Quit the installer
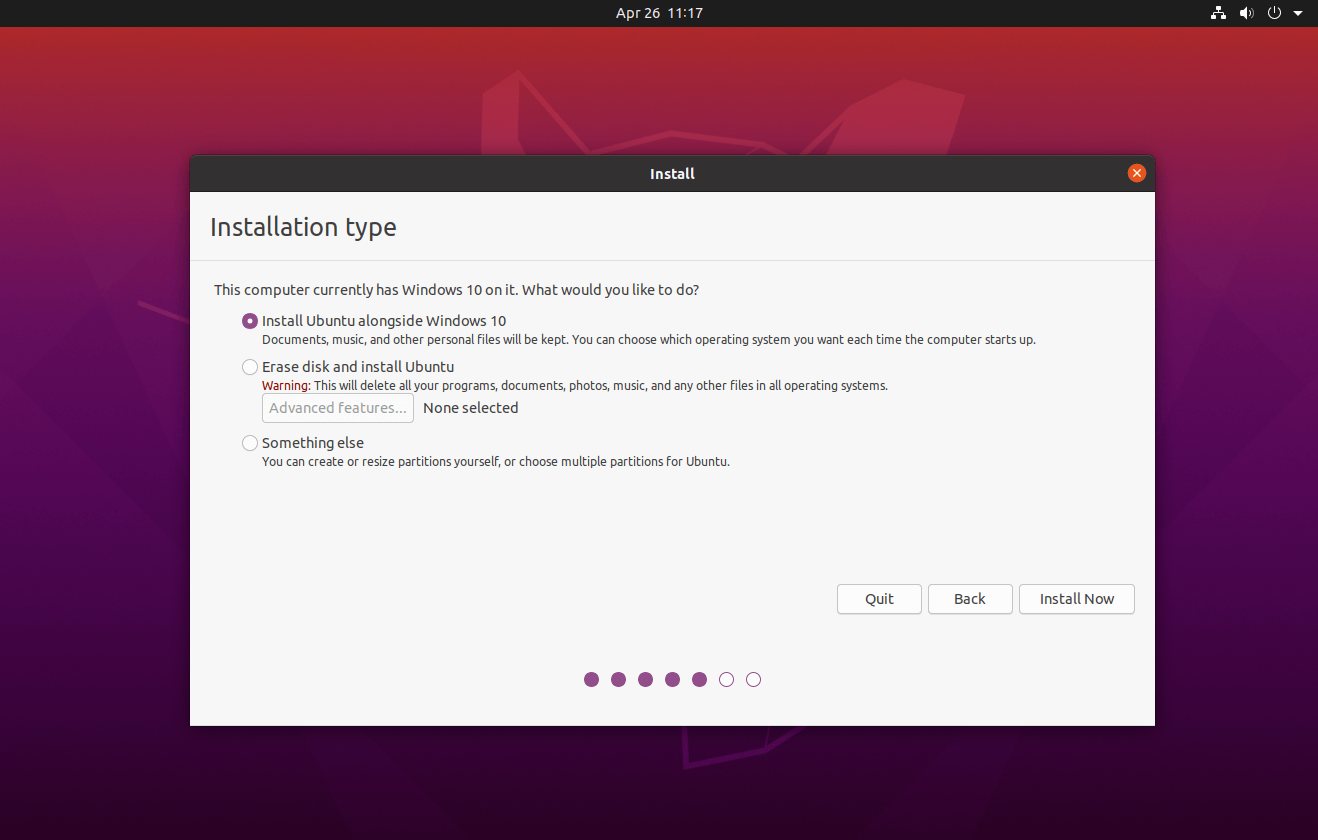 [879, 598]
